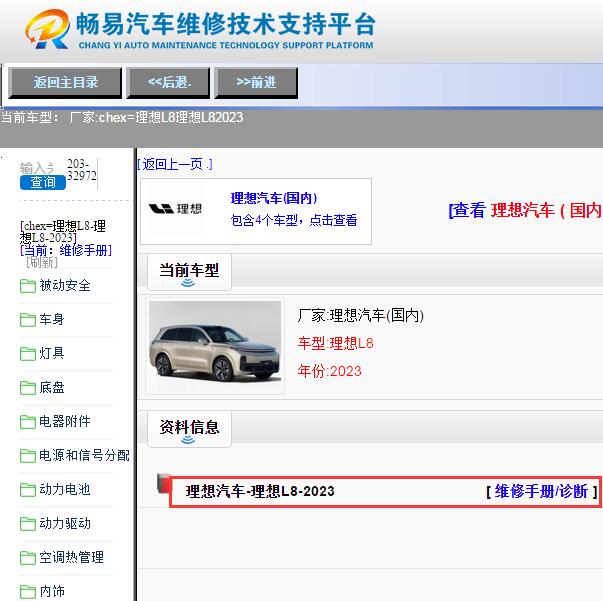Image resolution: width=603 pixels, height=601 pixels.
Task: Open the 维修手册/诊断 link
Action: click(541, 491)
